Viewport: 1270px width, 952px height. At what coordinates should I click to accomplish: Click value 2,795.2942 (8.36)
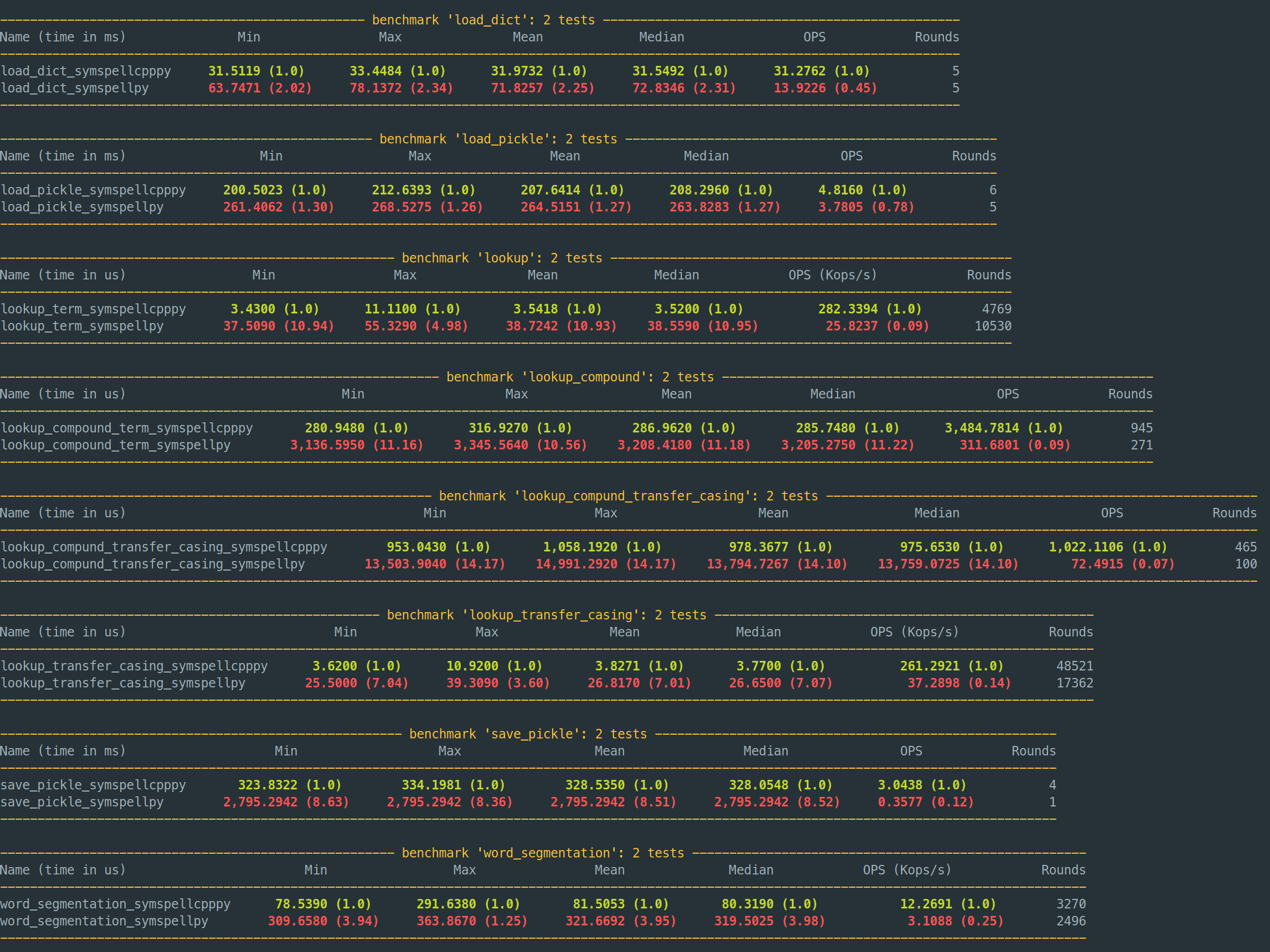[450, 802]
